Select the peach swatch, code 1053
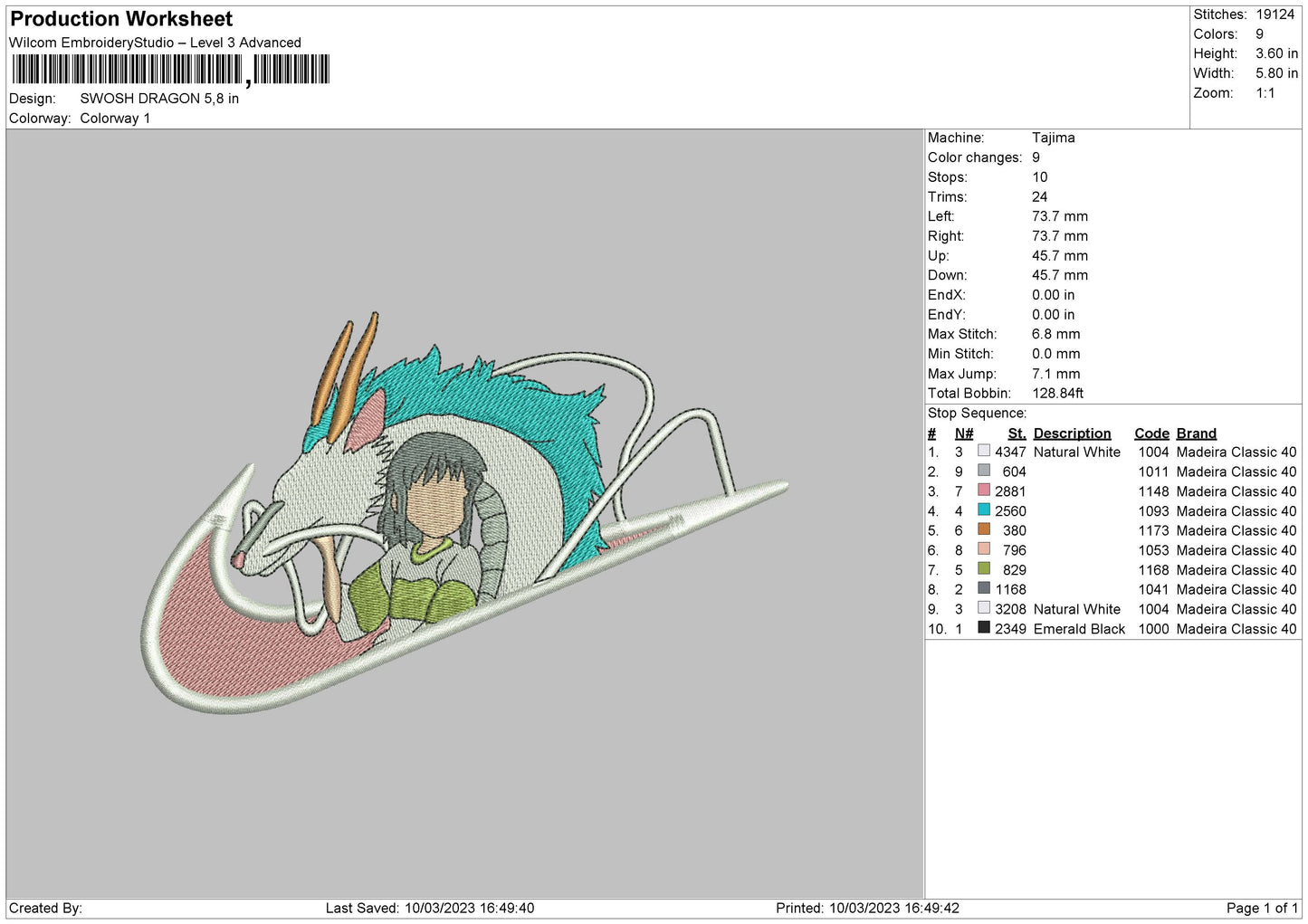 [x=983, y=549]
